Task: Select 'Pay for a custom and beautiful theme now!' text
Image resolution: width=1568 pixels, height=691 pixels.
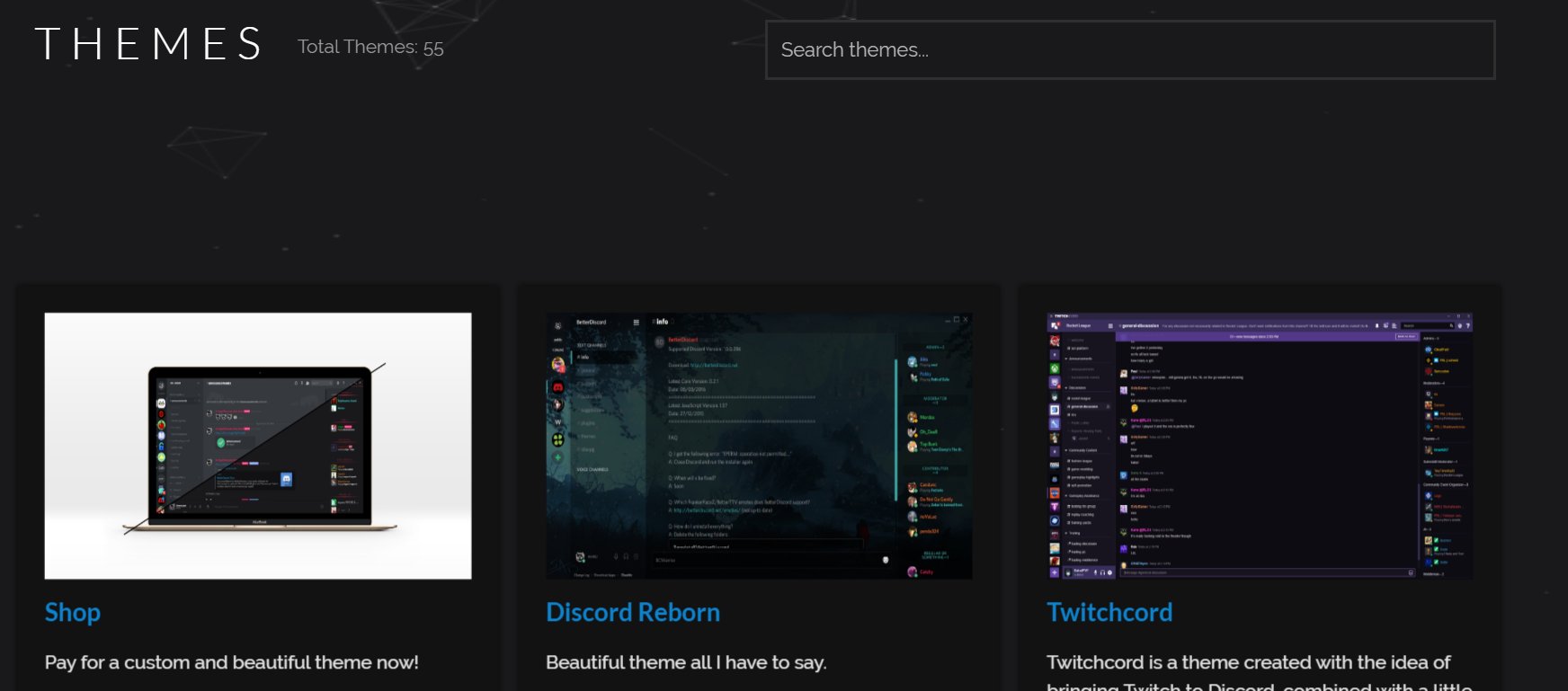Action: [x=232, y=663]
